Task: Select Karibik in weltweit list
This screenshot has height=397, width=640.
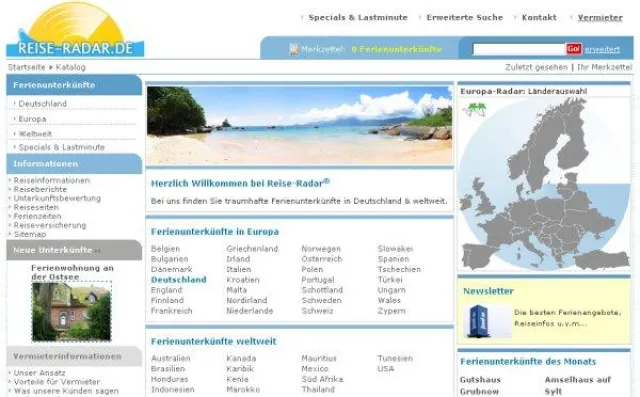Action: click(240, 368)
